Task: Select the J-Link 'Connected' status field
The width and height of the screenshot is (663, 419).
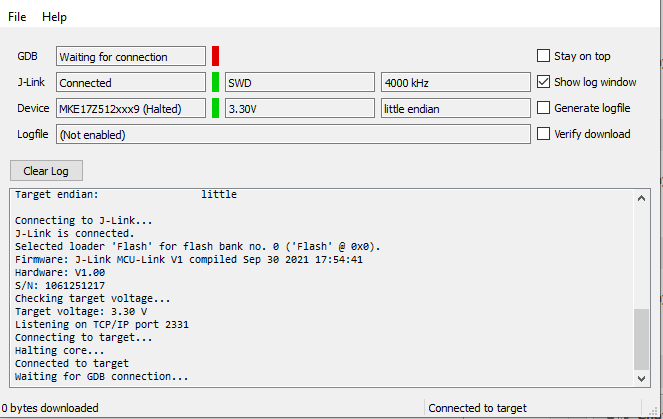Action: 130,83
